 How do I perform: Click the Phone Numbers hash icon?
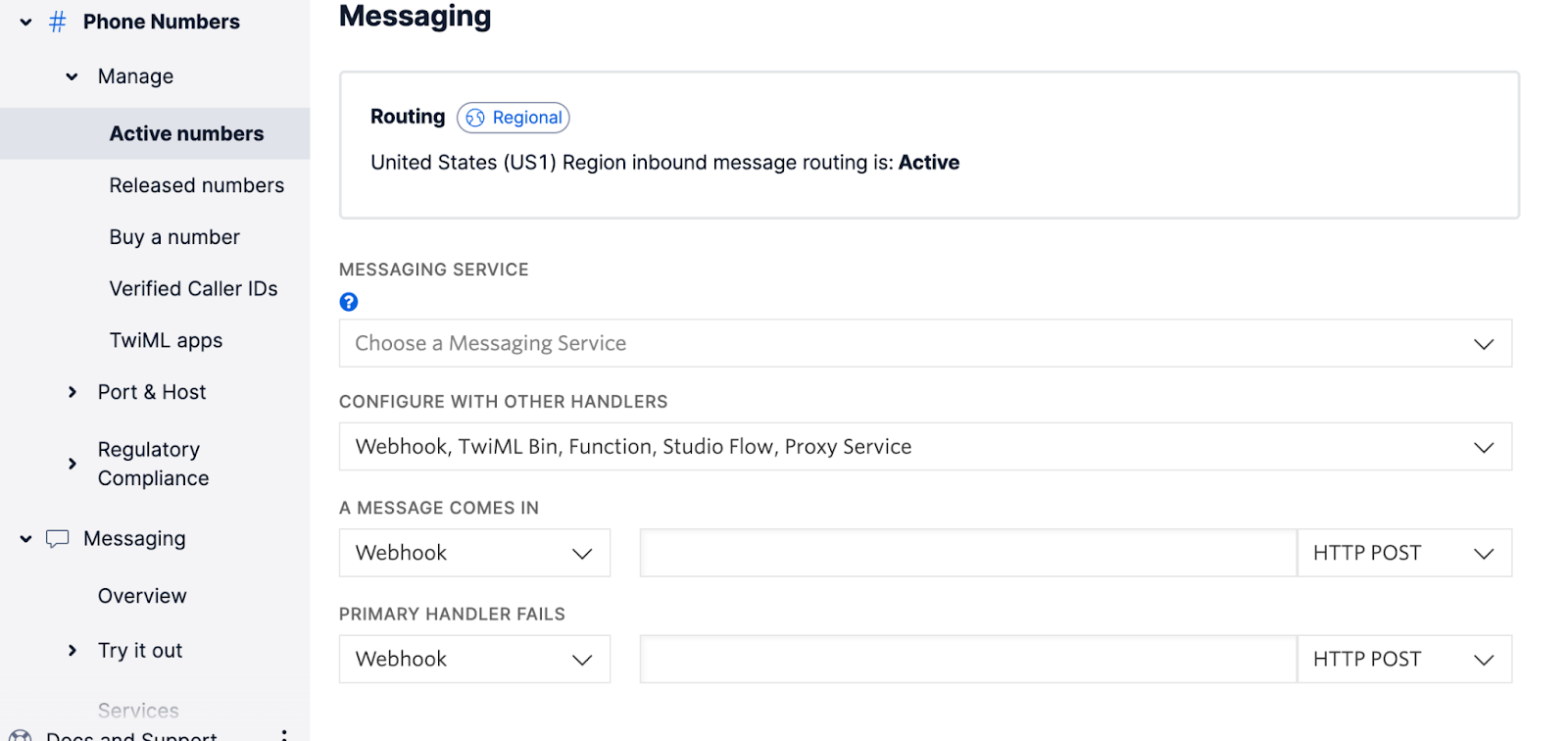(x=58, y=22)
